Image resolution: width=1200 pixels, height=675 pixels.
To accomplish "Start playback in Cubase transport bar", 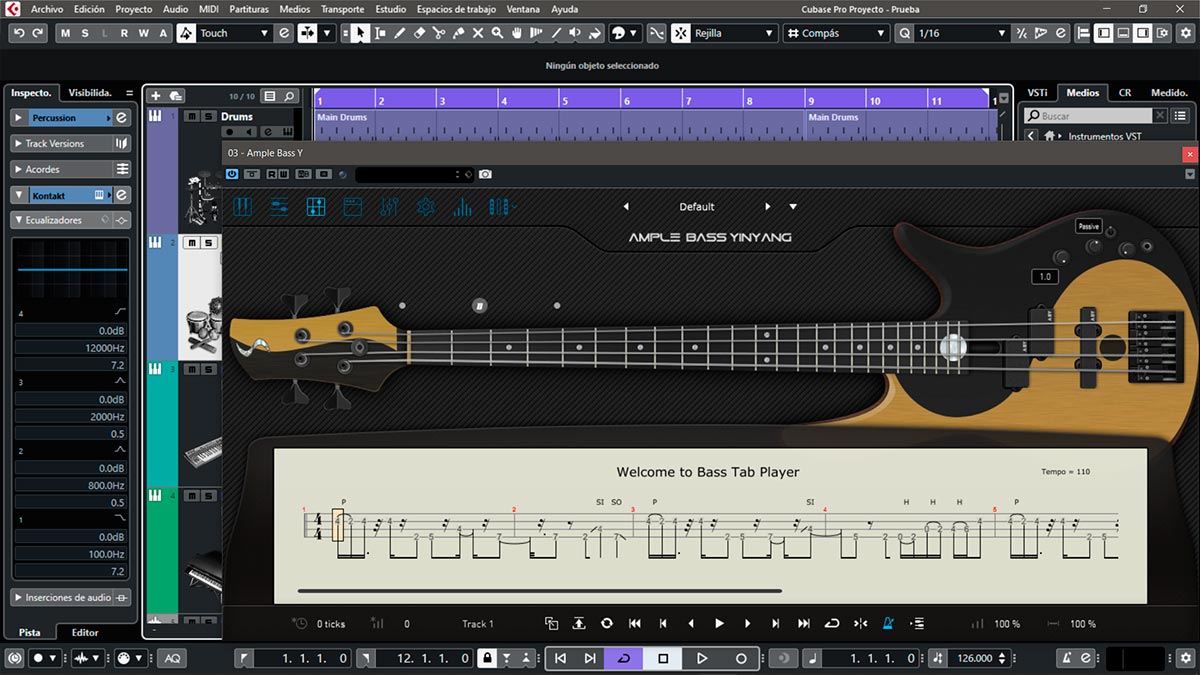I will point(701,658).
